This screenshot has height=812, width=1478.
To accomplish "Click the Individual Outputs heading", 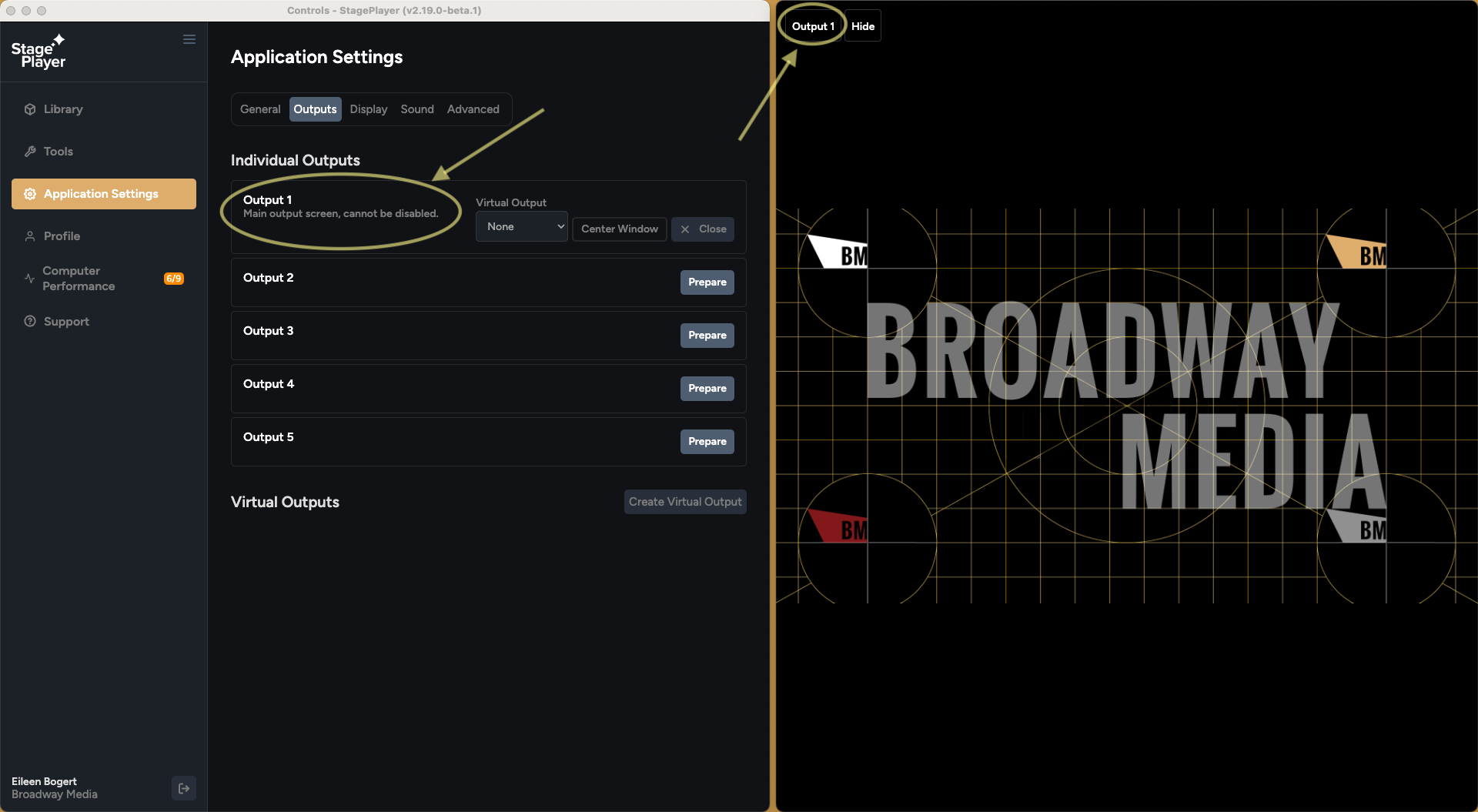I will coord(296,160).
